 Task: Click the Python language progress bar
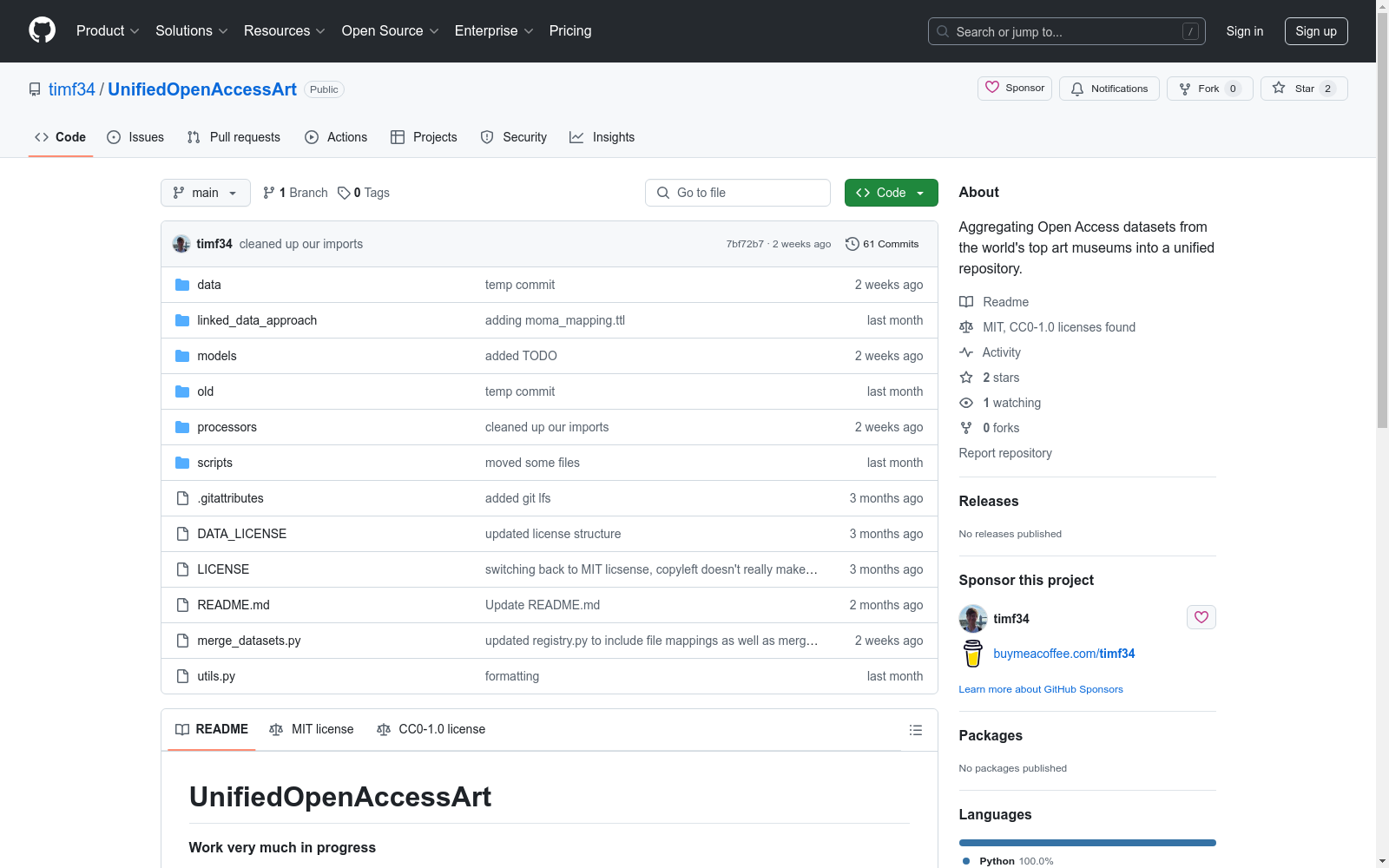[1088, 843]
